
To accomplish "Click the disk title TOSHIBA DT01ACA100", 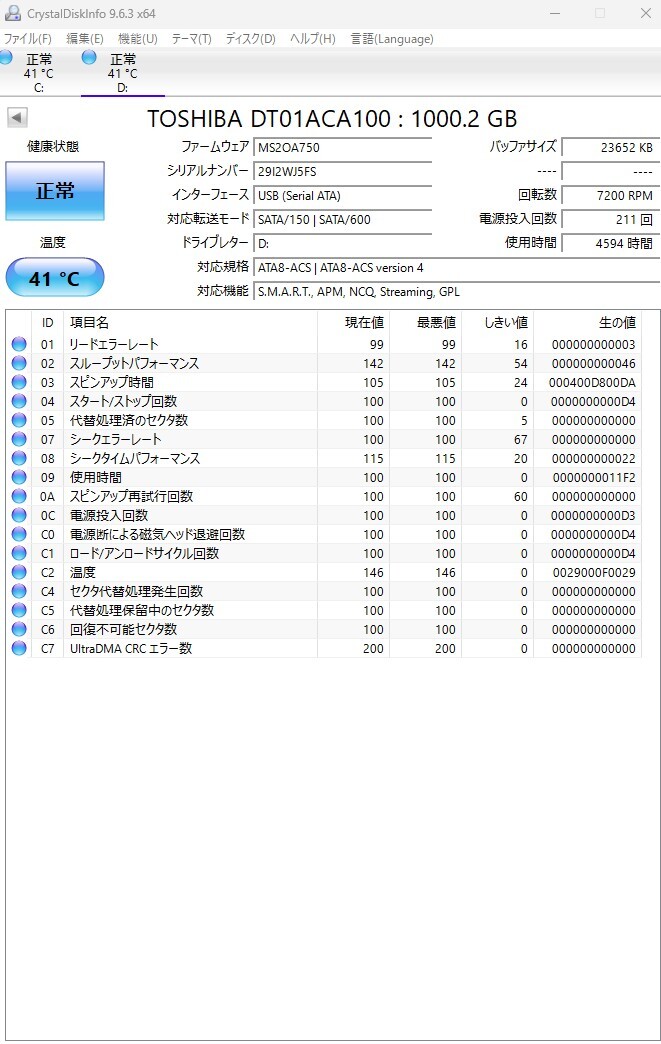I will pos(331,119).
